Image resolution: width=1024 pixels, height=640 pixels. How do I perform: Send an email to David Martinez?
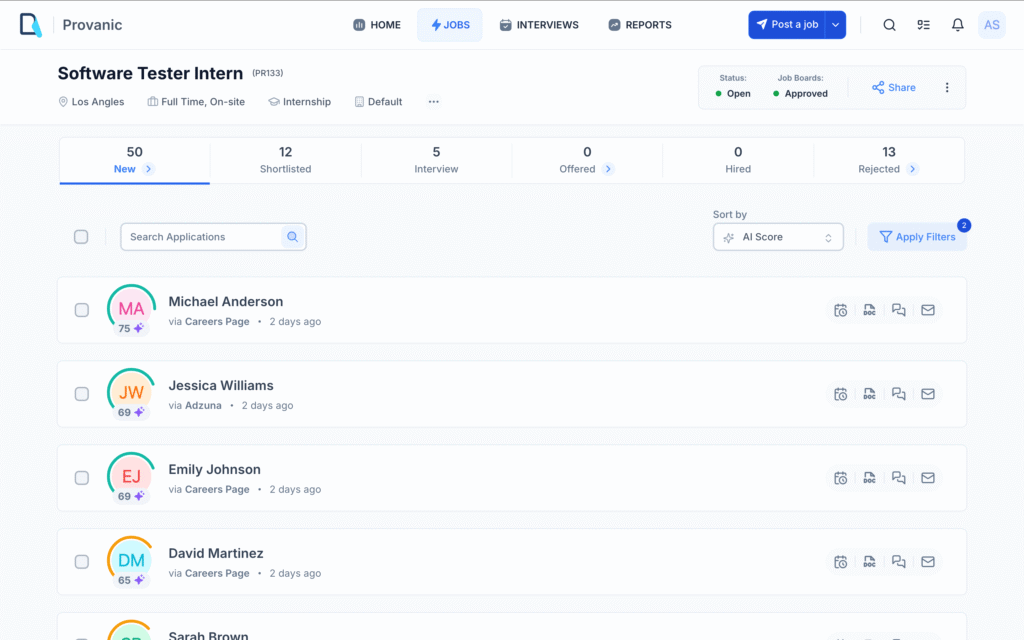point(928,562)
